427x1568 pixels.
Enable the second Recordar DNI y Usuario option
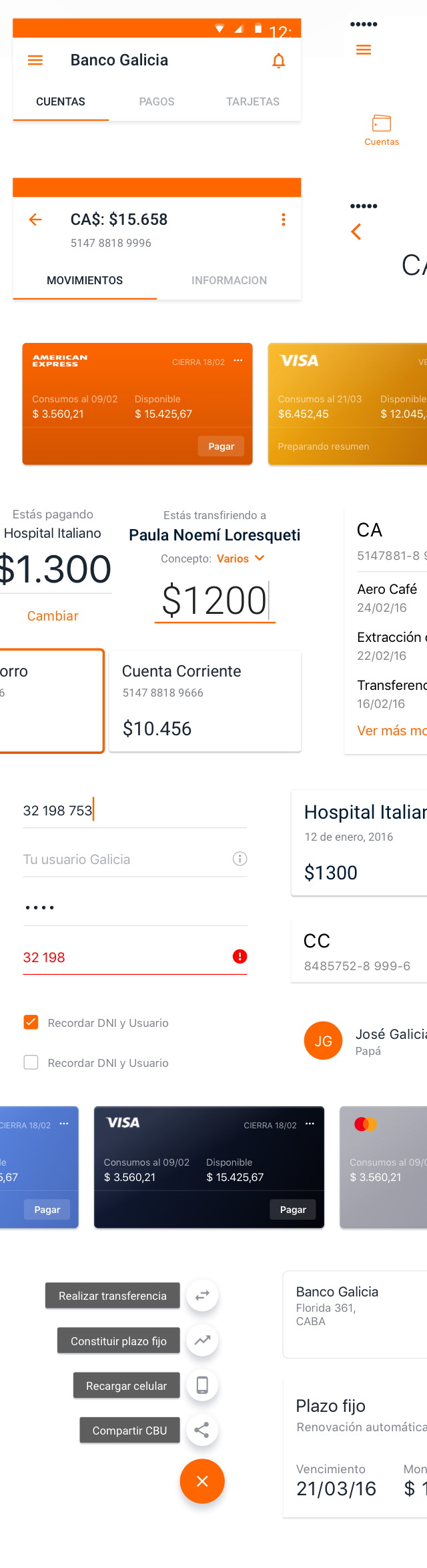31,1062
